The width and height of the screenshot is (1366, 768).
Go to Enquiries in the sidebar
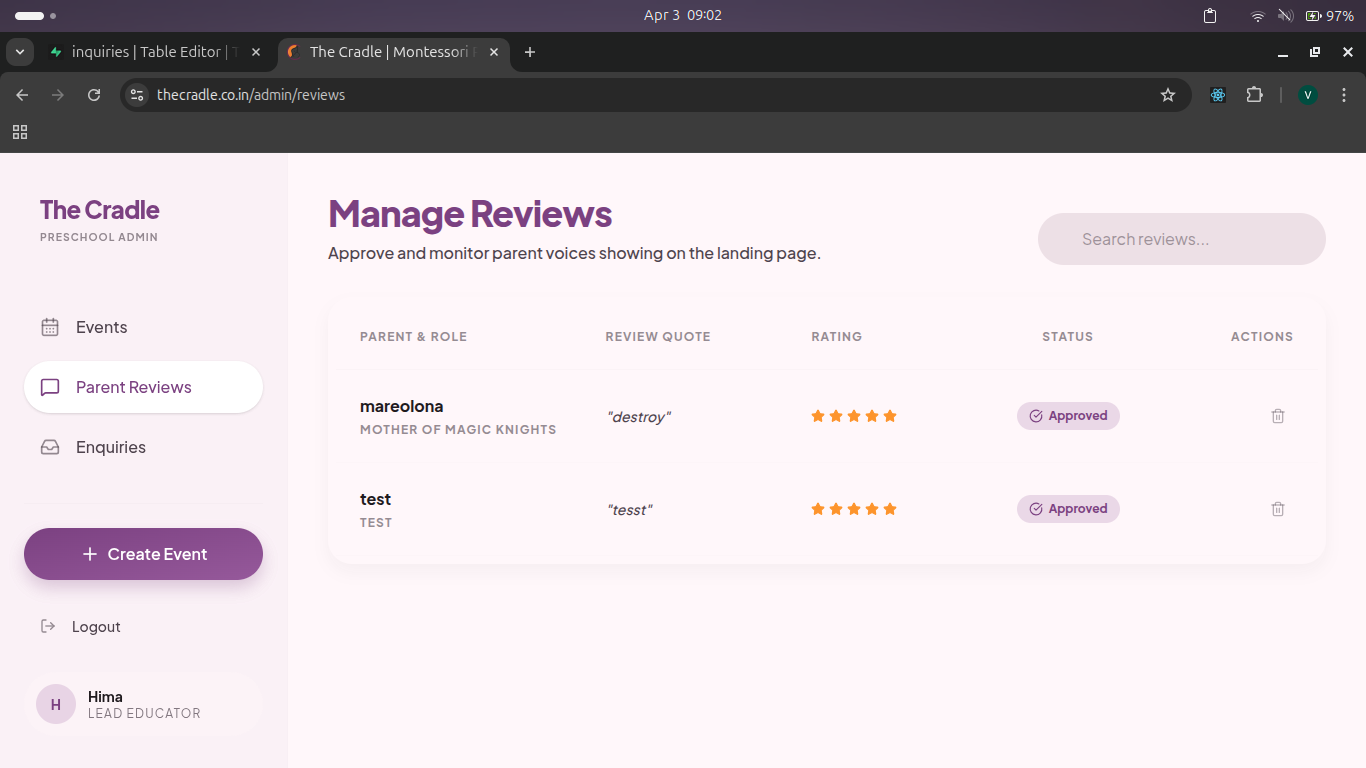[110, 447]
